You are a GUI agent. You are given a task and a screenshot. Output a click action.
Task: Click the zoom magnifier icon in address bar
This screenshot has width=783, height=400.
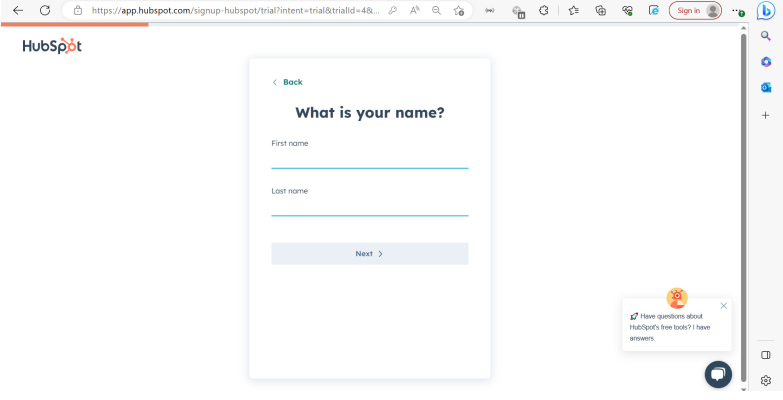pyautogui.click(x=436, y=10)
